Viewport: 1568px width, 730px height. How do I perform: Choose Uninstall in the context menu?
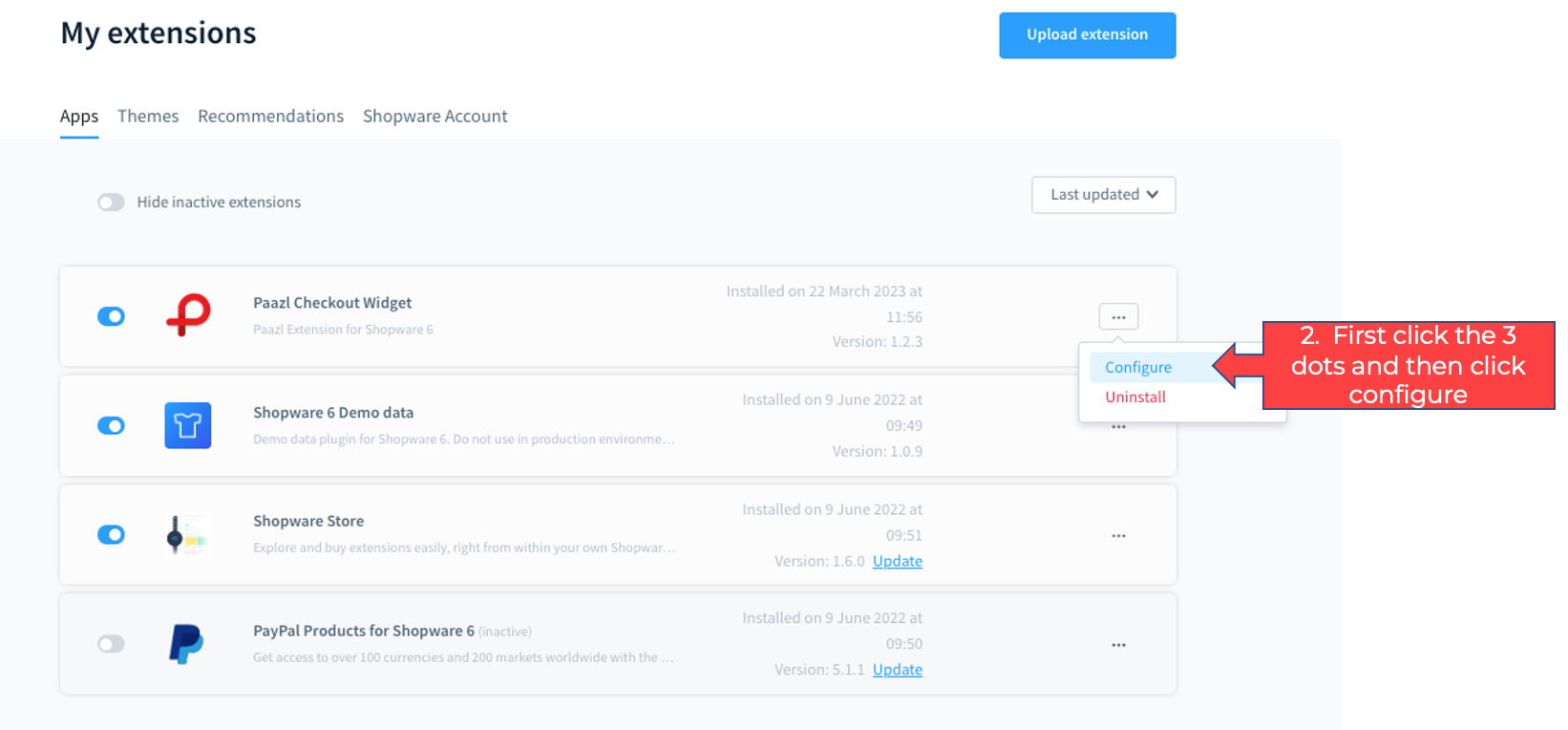pyautogui.click(x=1135, y=397)
